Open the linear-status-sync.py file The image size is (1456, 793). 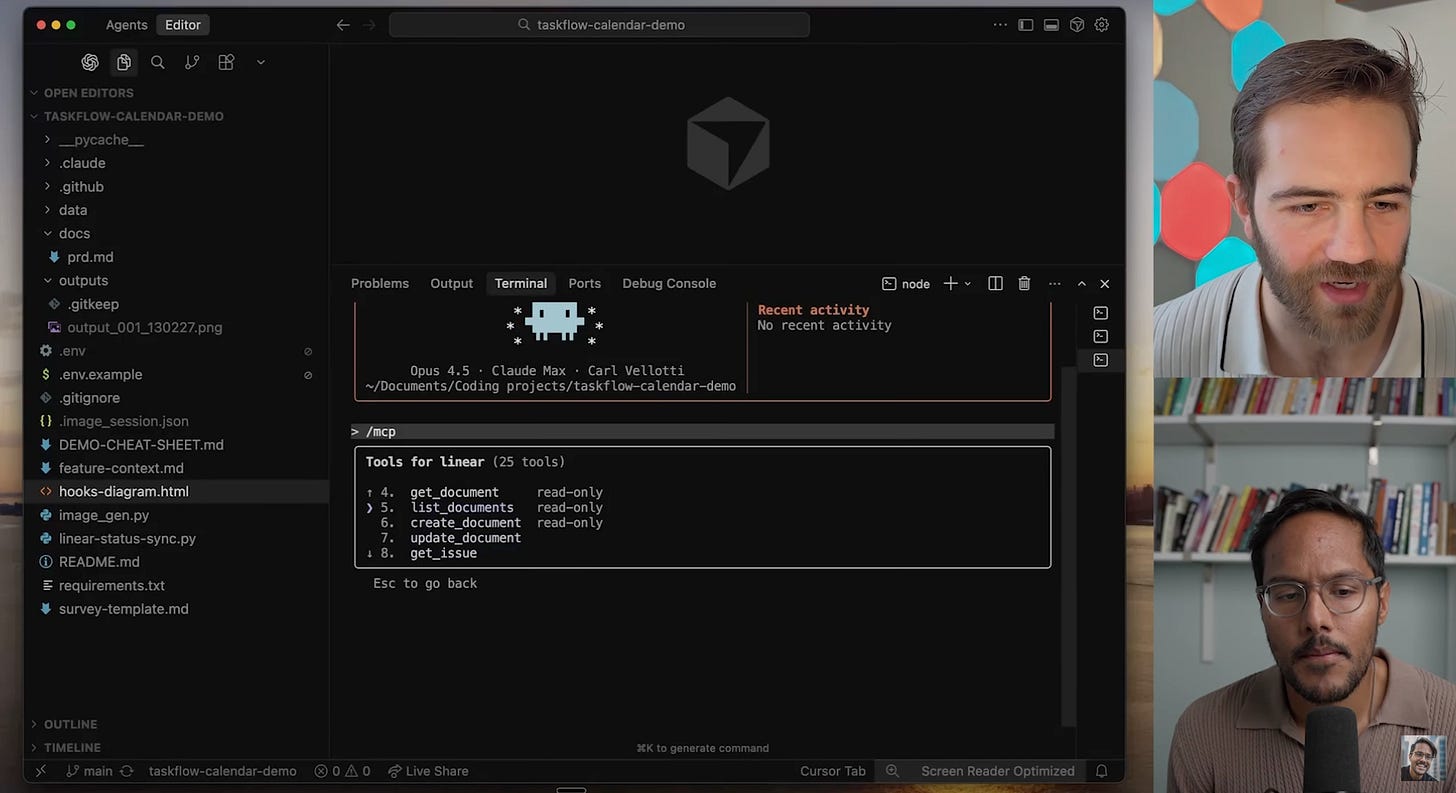click(127, 538)
